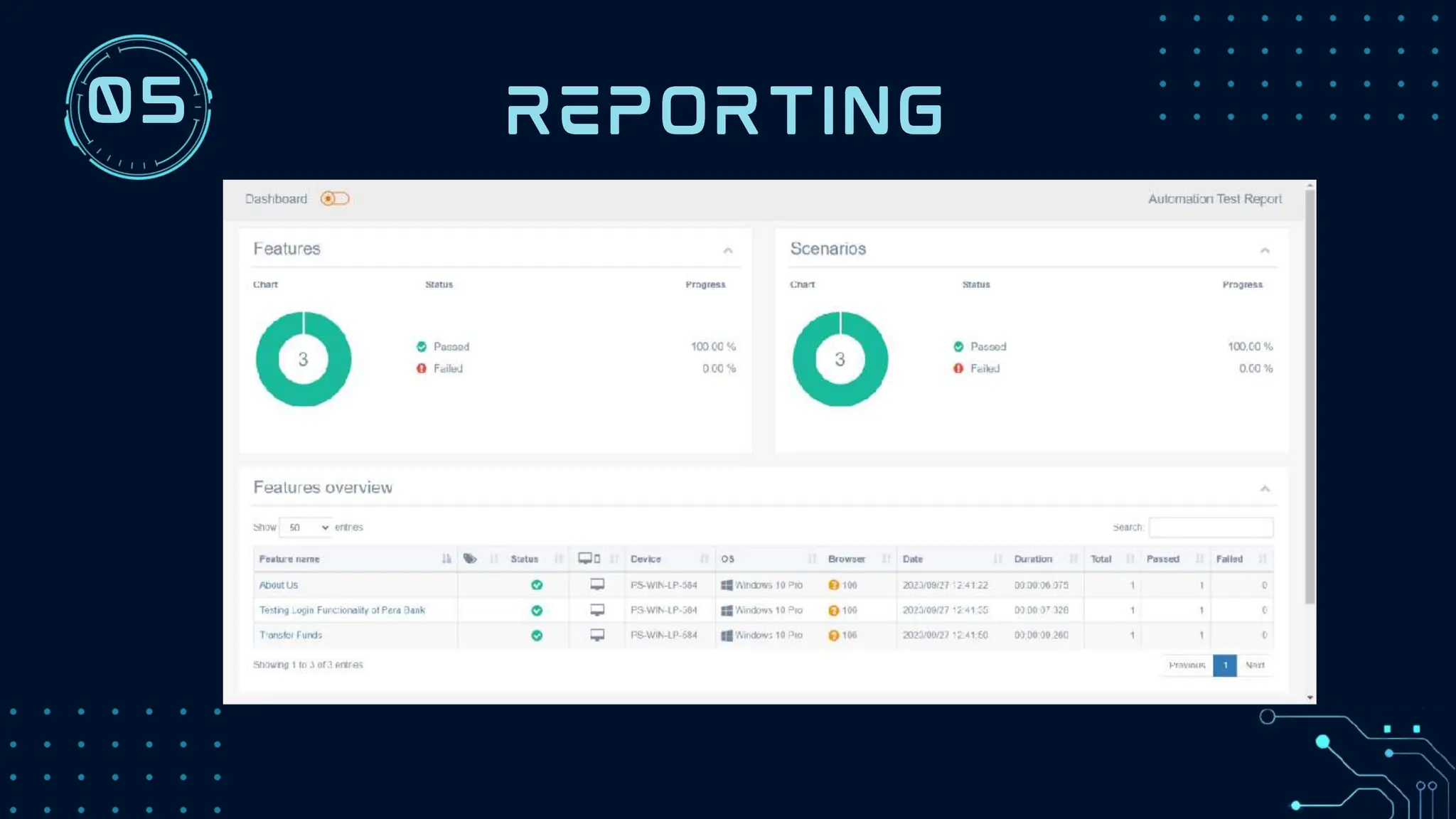Click the tags column header icon
1456x819 pixels.
point(470,559)
